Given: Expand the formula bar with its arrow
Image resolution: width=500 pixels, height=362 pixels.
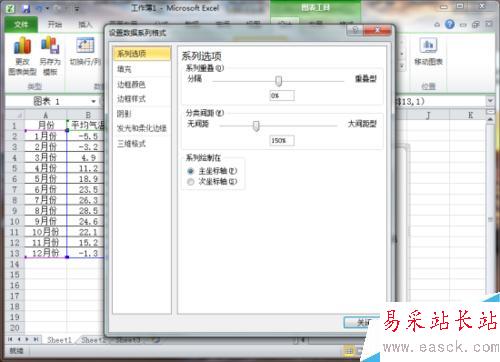Looking at the screenshot, I should pyautogui.click(x=490, y=100).
